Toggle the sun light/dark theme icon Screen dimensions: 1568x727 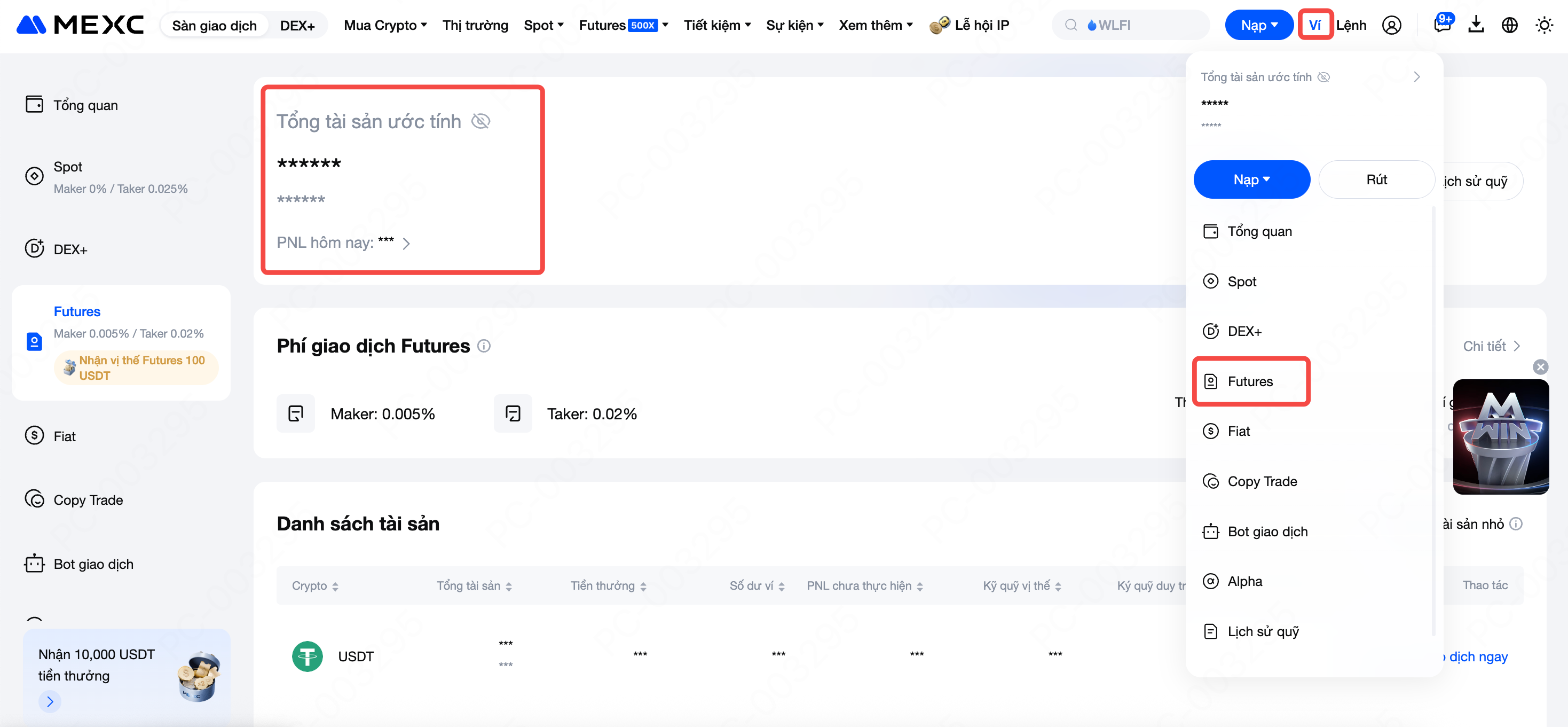[1543, 25]
